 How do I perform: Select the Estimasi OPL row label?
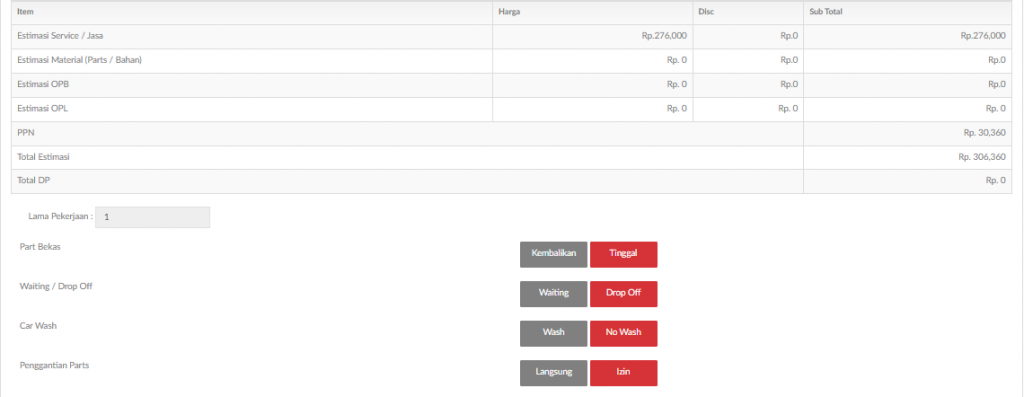point(42,108)
